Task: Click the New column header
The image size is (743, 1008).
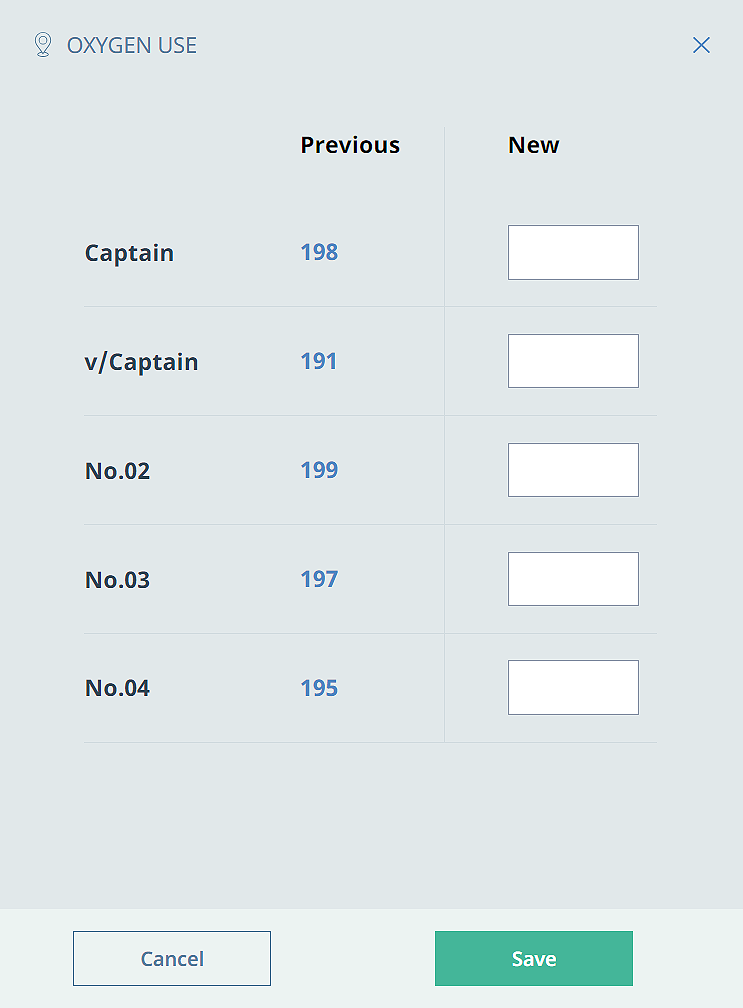Action: (533, 145)
